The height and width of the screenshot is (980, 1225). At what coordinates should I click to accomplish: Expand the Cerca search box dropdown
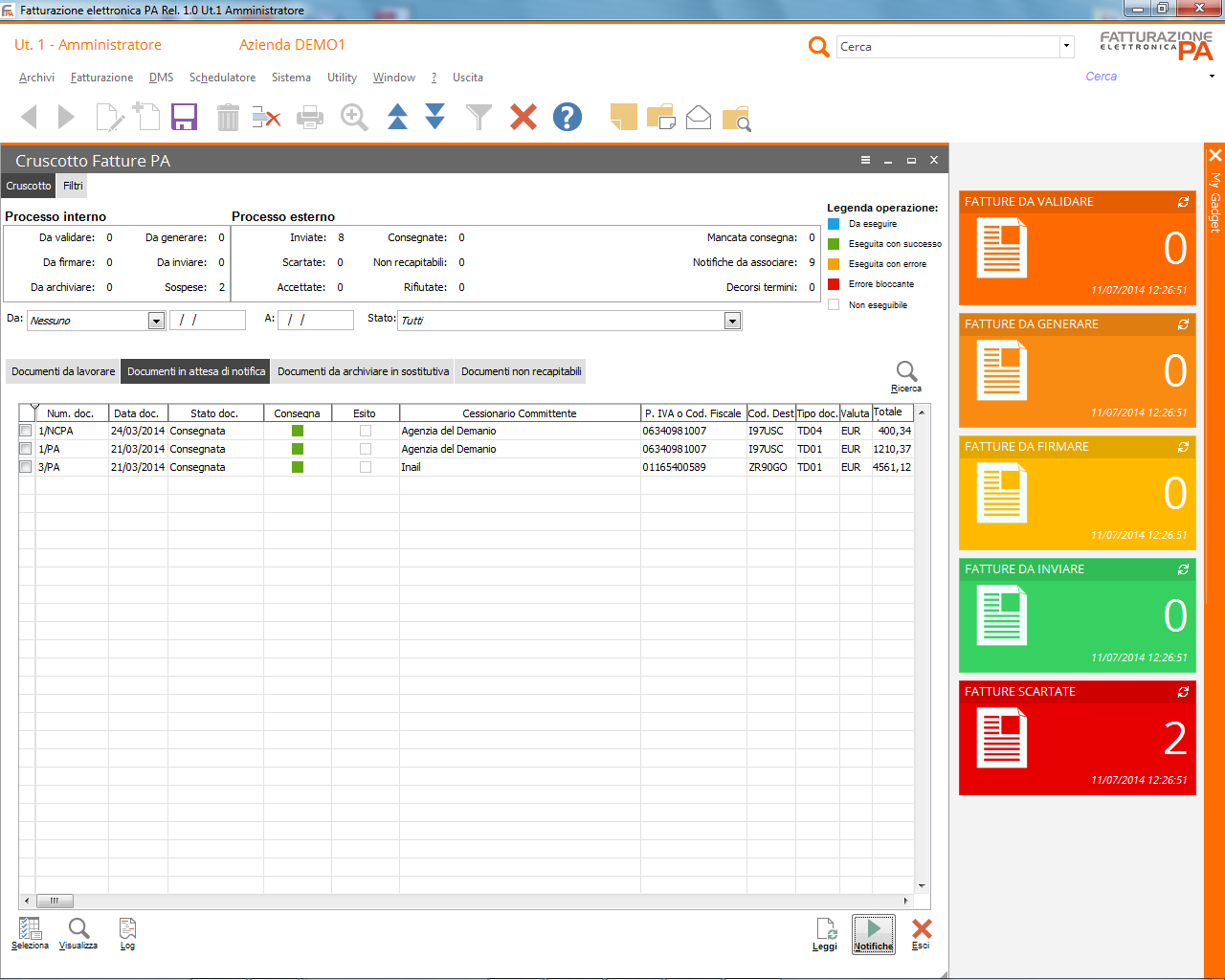click(1066, 46)
